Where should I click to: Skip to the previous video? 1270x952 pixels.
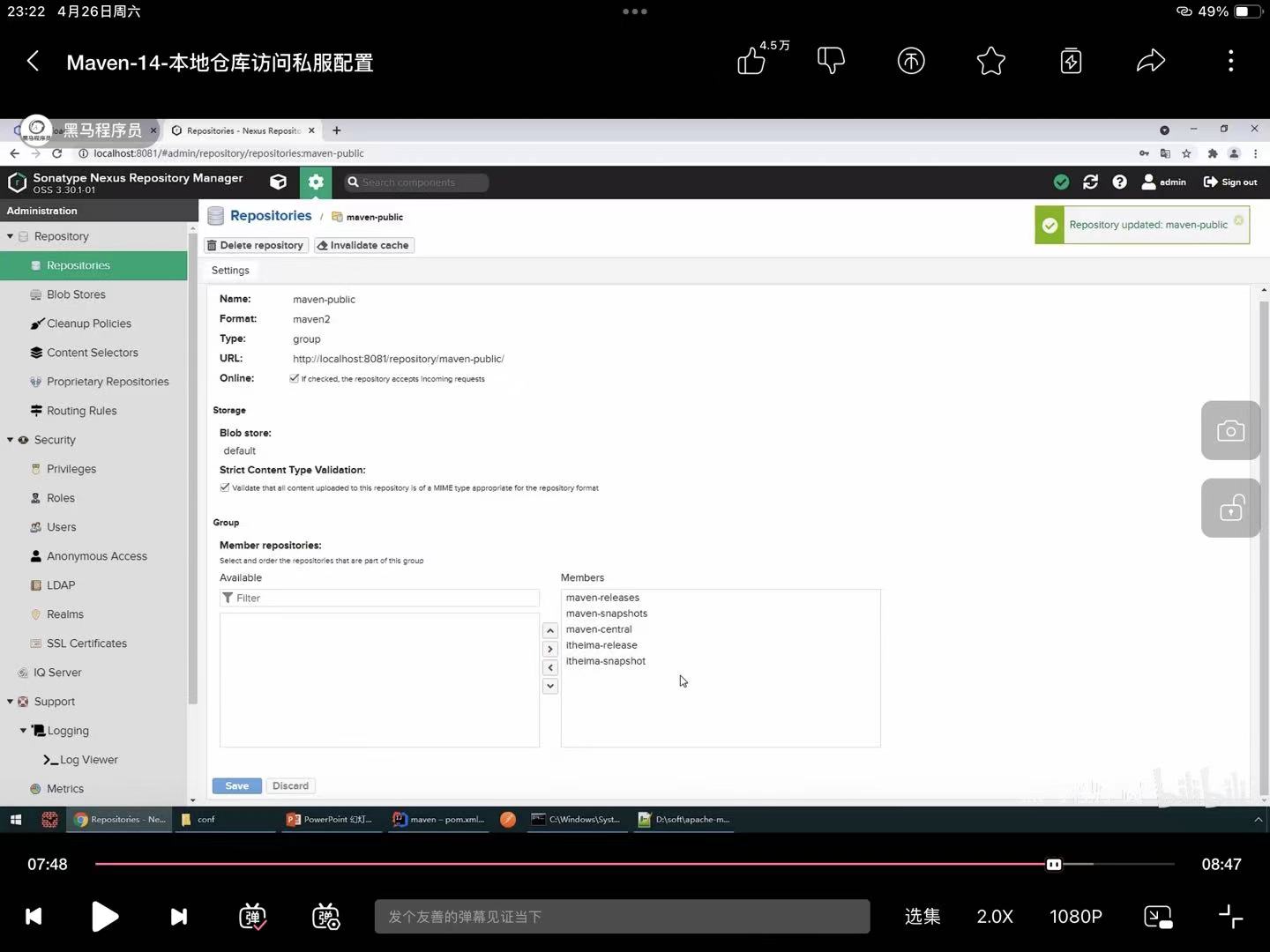click(x=34, y=917)
